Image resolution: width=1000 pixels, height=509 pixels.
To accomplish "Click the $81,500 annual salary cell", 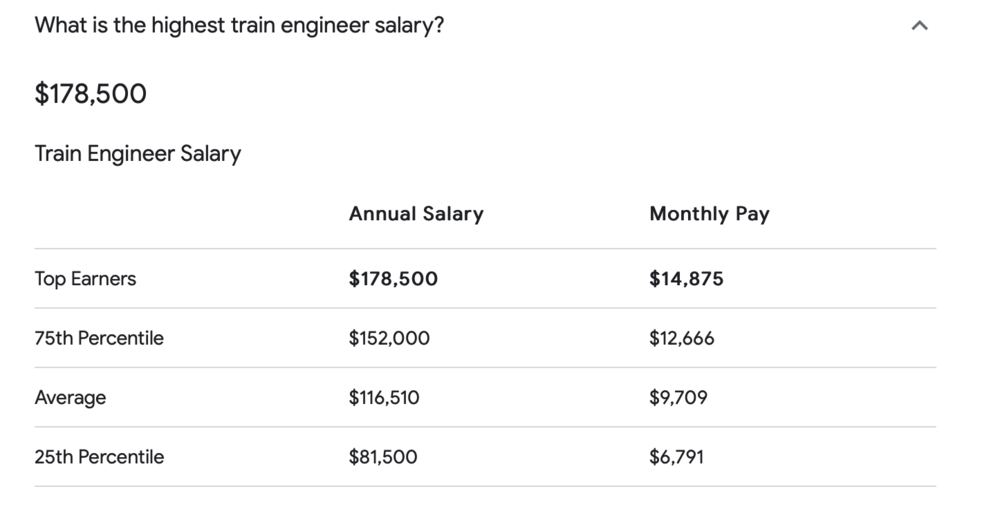I will (383, 457).
